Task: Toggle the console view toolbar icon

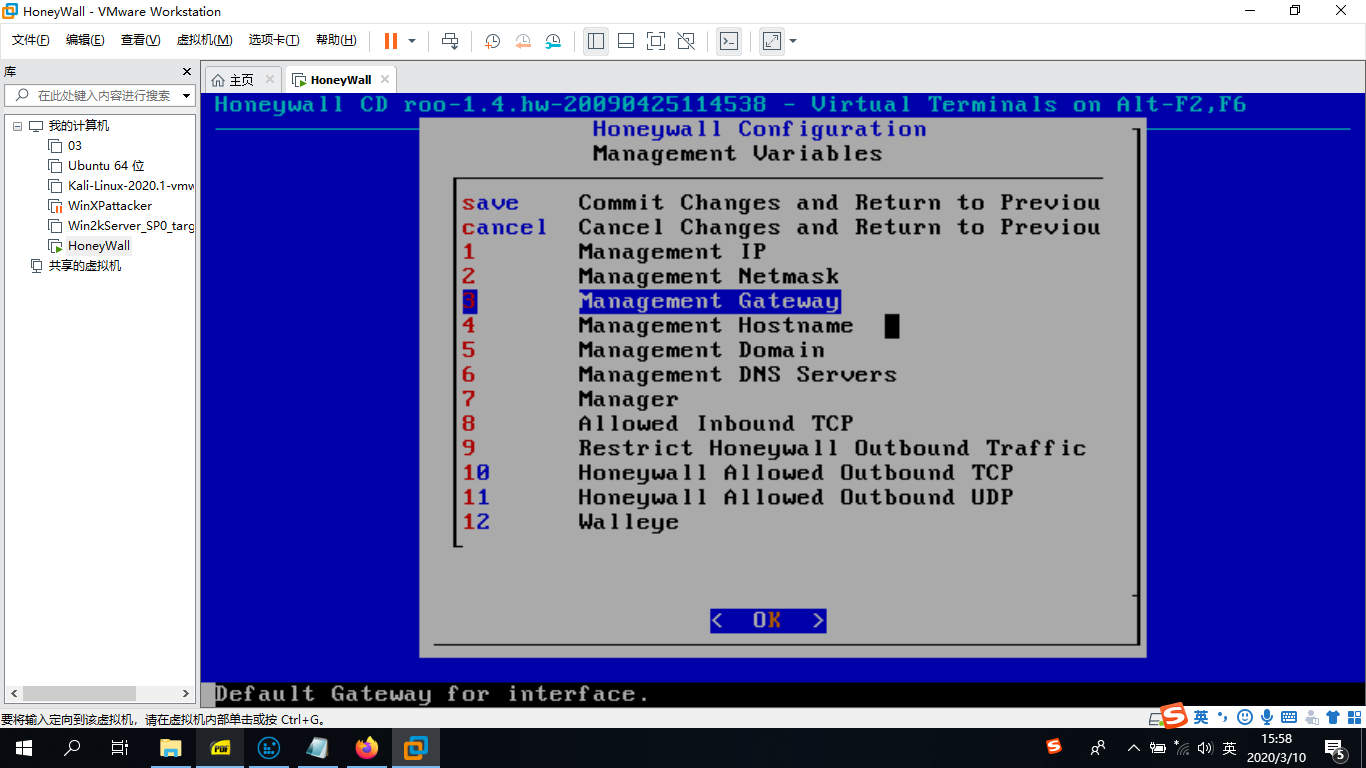Action: point(730,41)
